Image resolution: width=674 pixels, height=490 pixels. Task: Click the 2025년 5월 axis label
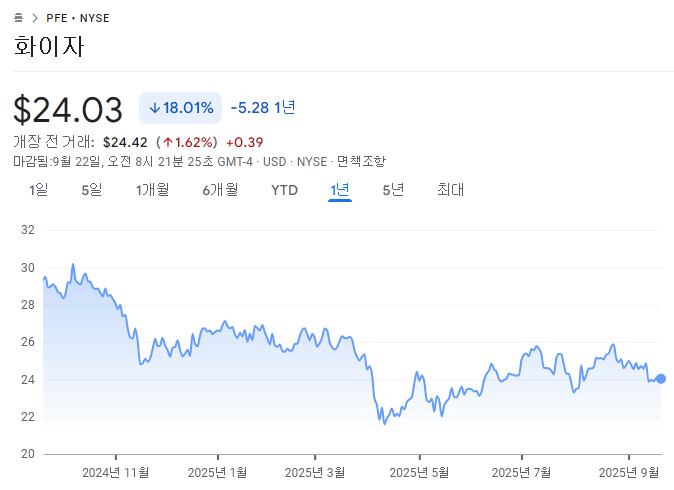click(419, 473)
